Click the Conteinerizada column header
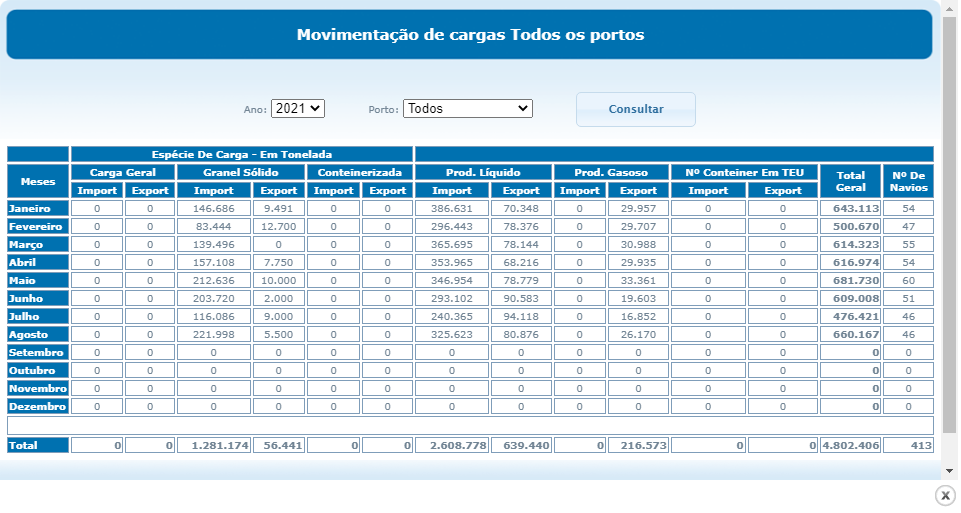This screenshot has width=961, height=513. pyautogui.click(x=360, y=172)
